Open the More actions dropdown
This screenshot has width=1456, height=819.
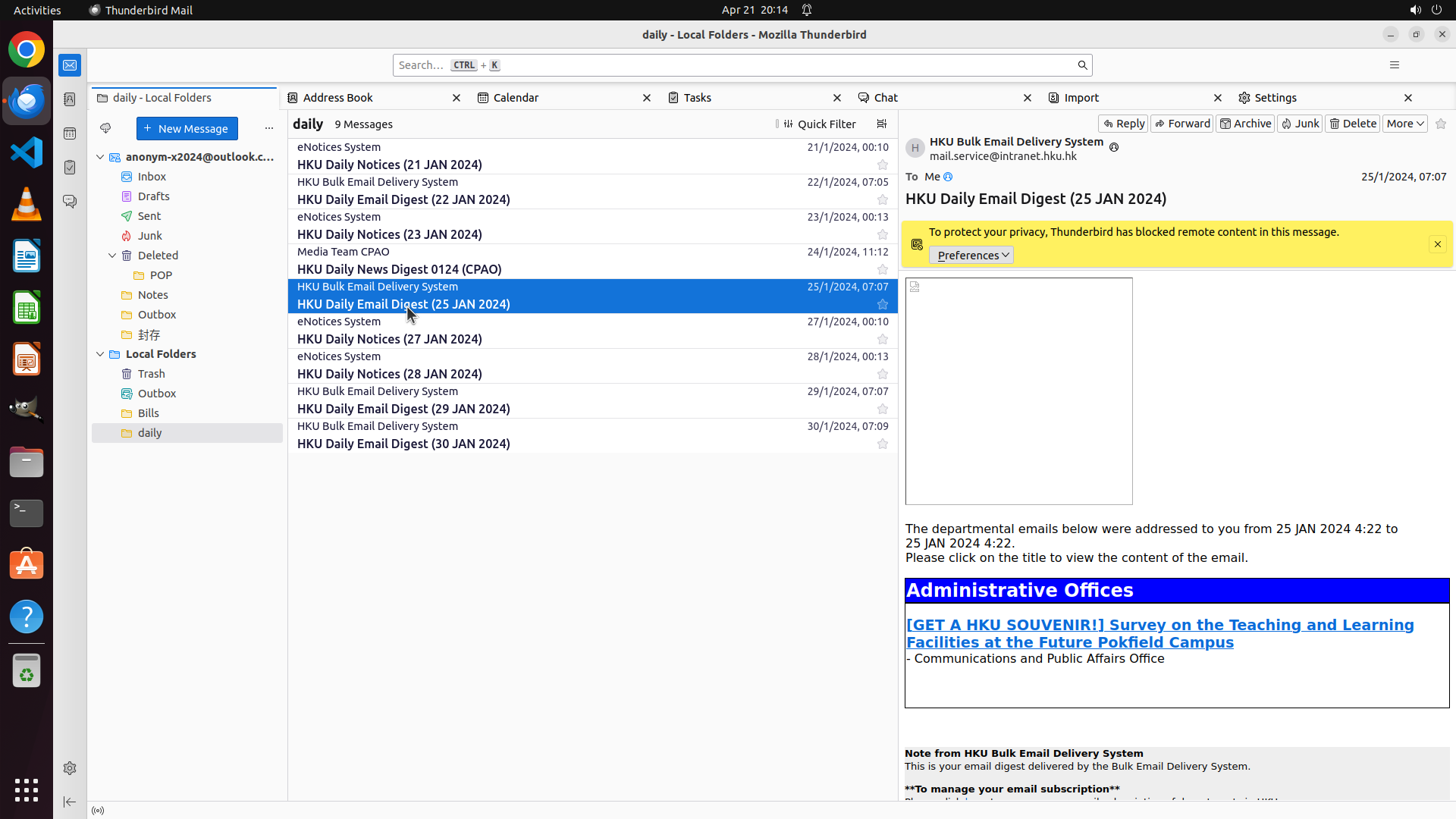[1404, 124]
